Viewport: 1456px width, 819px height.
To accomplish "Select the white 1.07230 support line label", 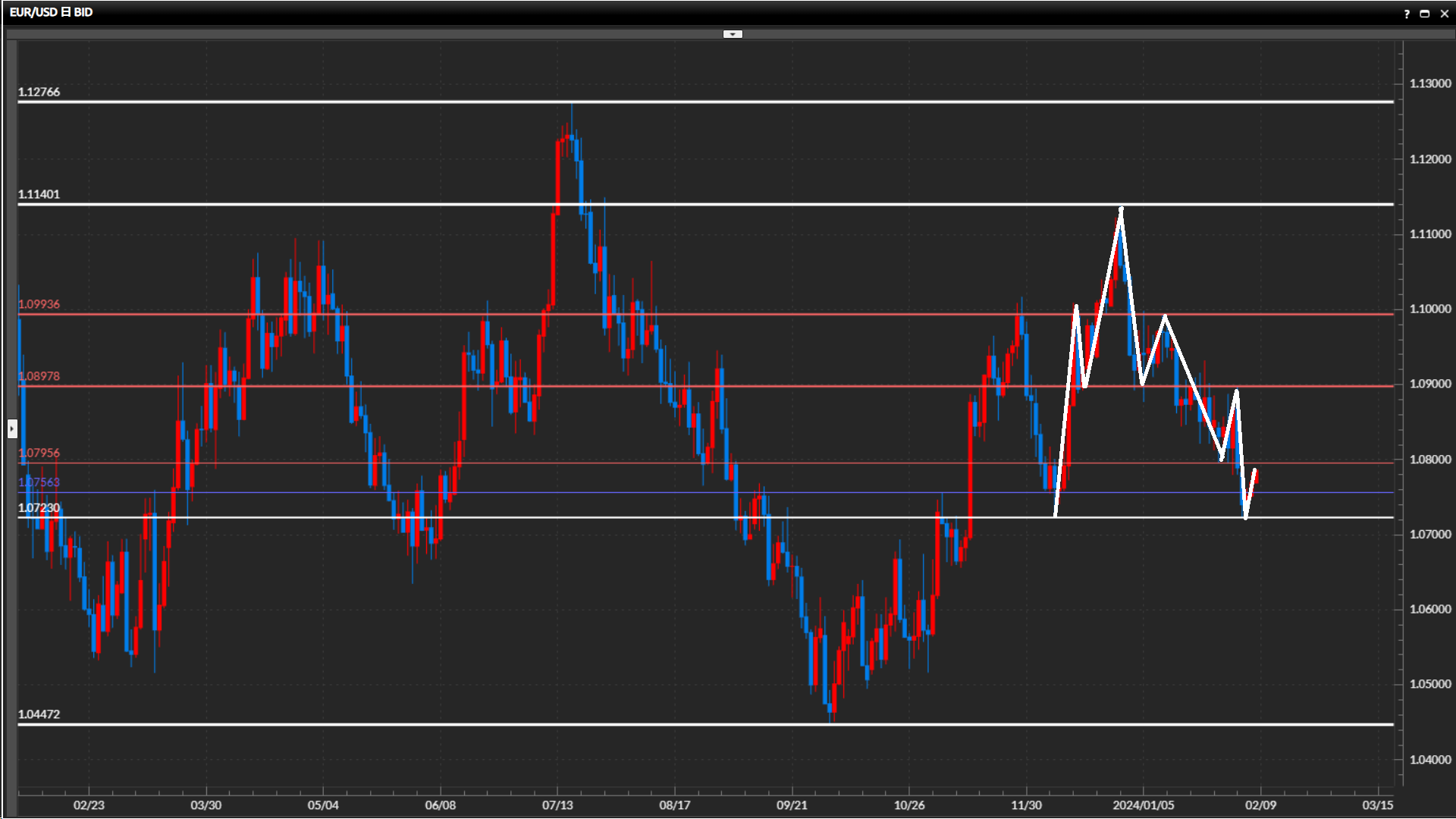I will coord(39,508).
